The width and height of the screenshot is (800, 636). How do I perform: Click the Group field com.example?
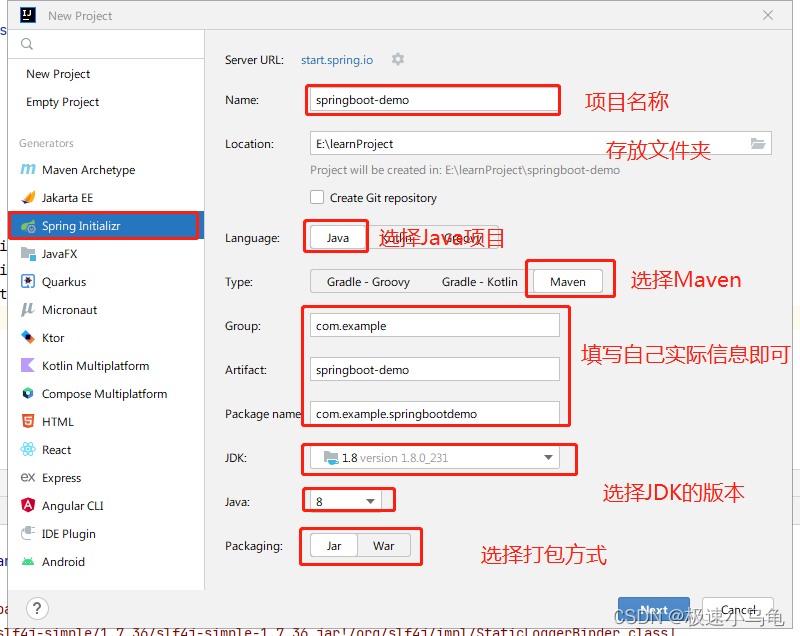pyautogui.click(x=435, y=325)
